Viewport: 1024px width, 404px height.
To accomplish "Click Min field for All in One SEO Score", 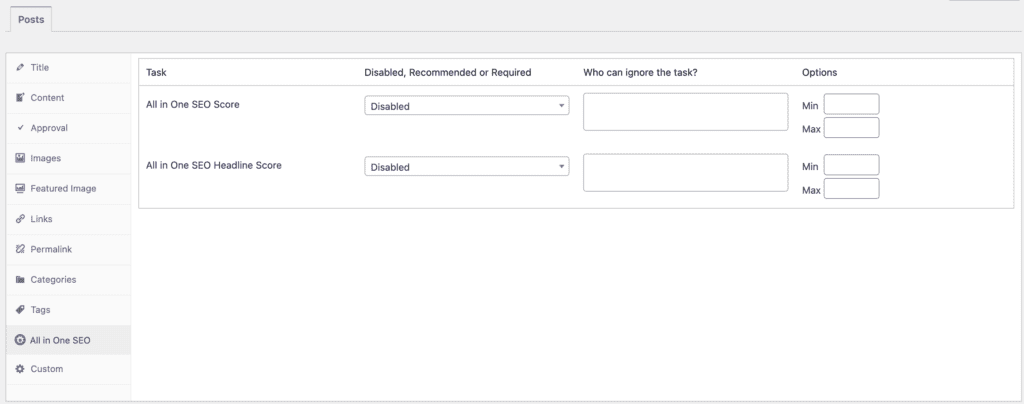I will [x=851, y=104].
